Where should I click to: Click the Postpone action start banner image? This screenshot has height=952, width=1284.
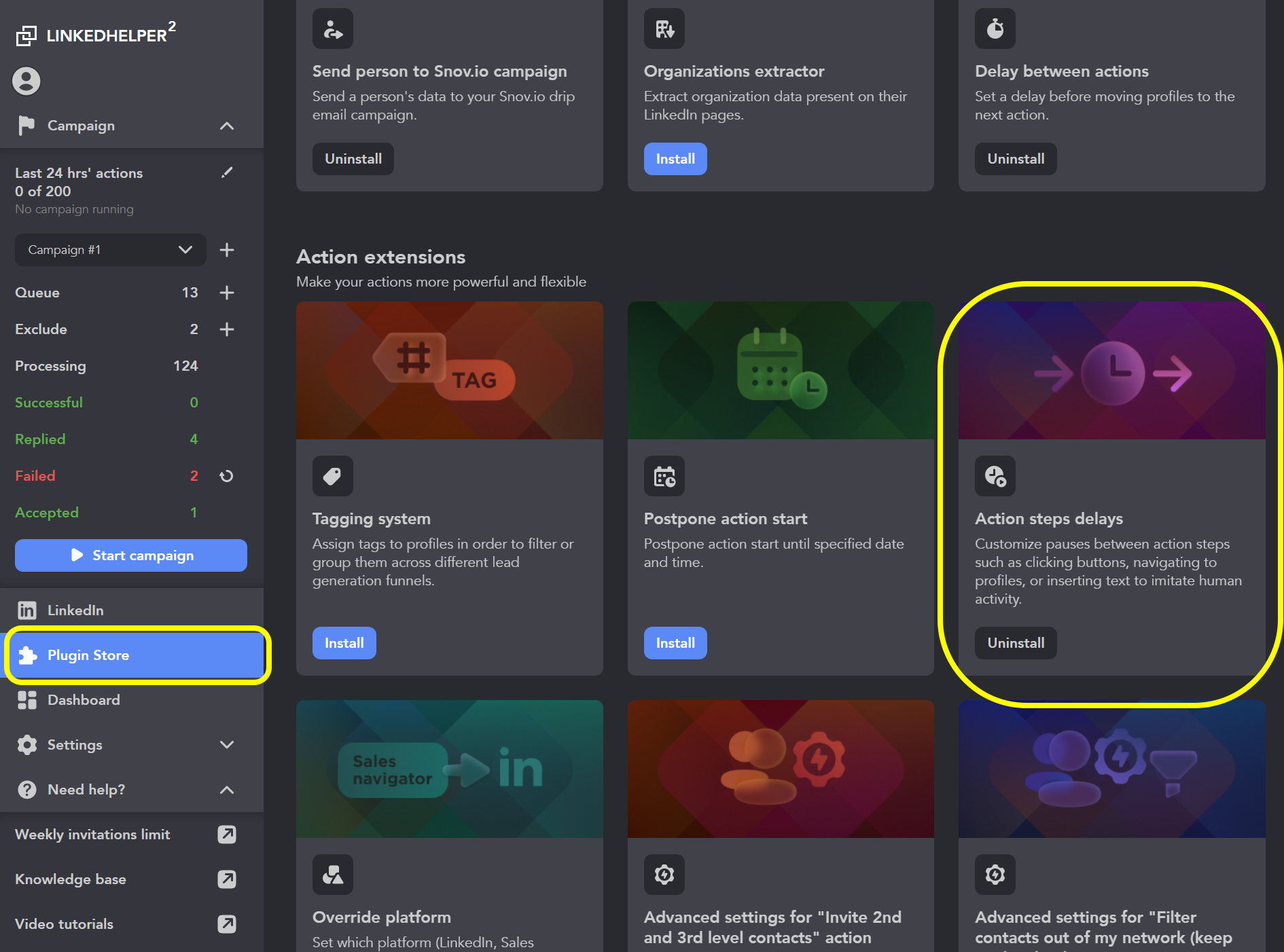(x=781, y=370)
